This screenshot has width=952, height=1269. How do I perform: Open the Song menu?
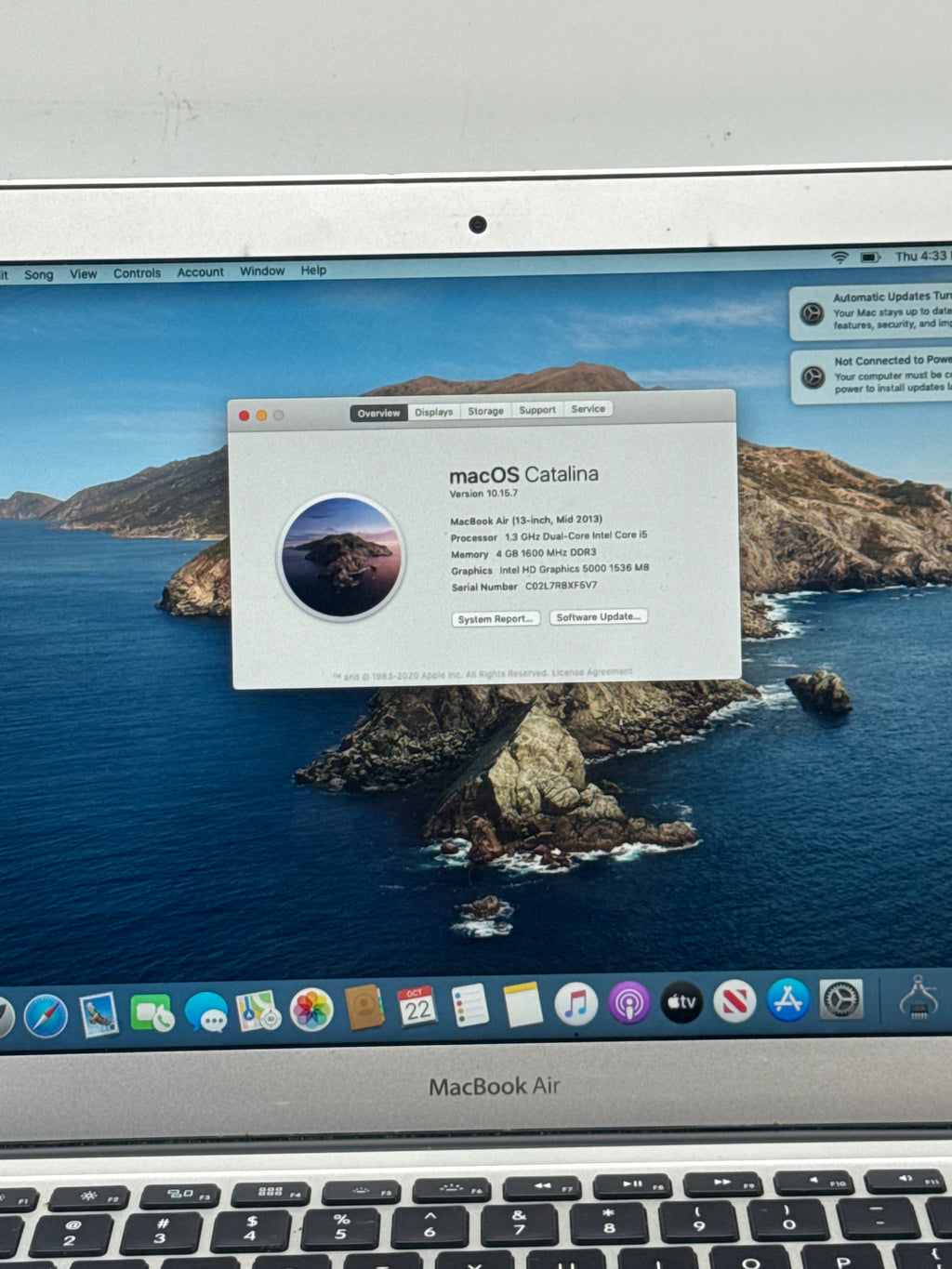tap(38, 274)
